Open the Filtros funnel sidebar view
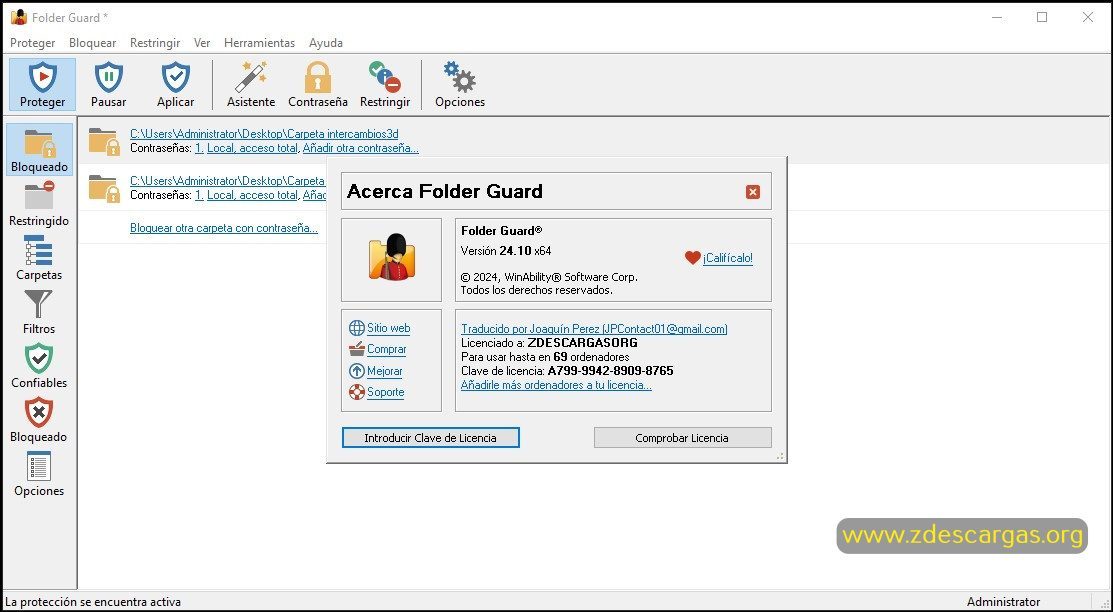This screenshot has height=612, width=1113. coord(39,312)
